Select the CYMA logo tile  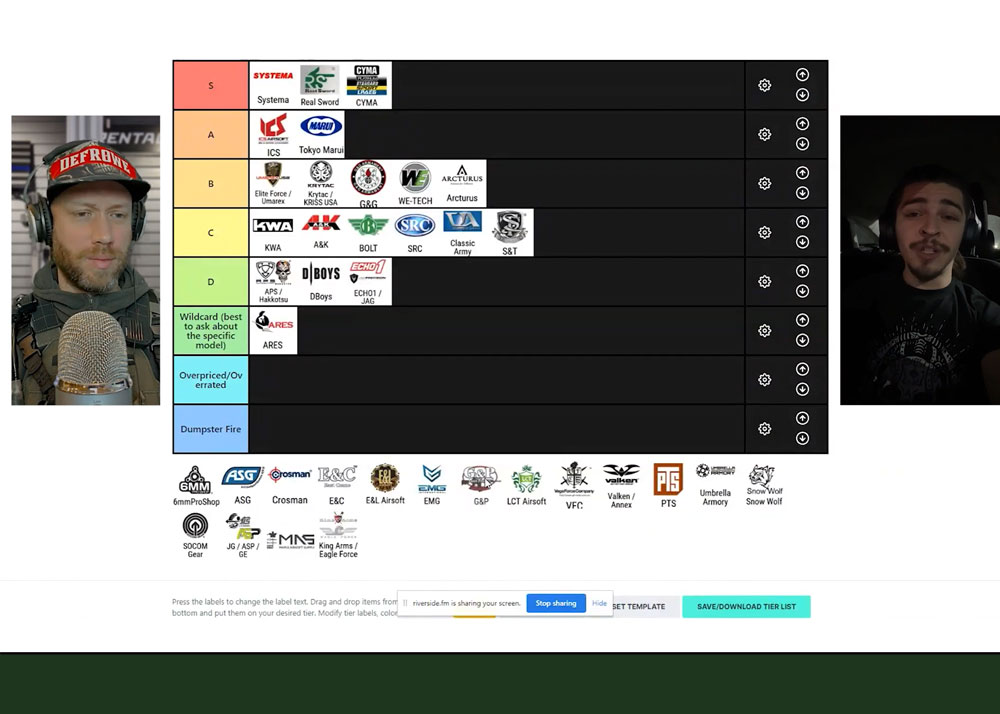(367, 85)
